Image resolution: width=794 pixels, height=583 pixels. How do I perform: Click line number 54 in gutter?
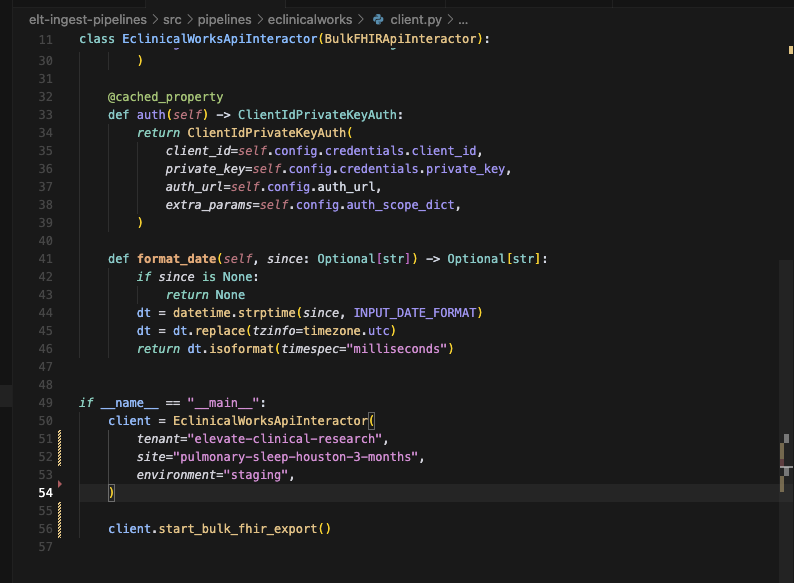[46, 493]
